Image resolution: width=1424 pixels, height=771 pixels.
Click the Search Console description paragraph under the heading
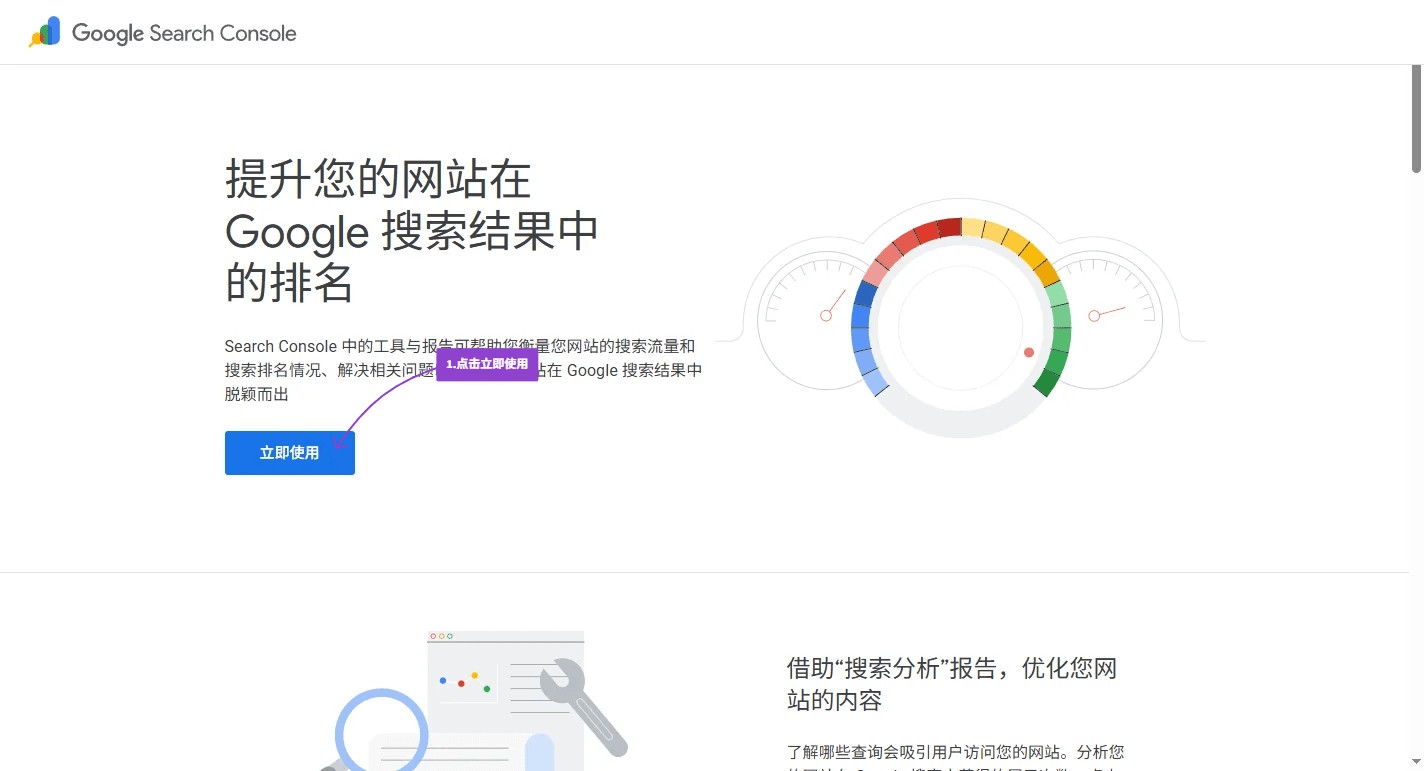(462, 370)
